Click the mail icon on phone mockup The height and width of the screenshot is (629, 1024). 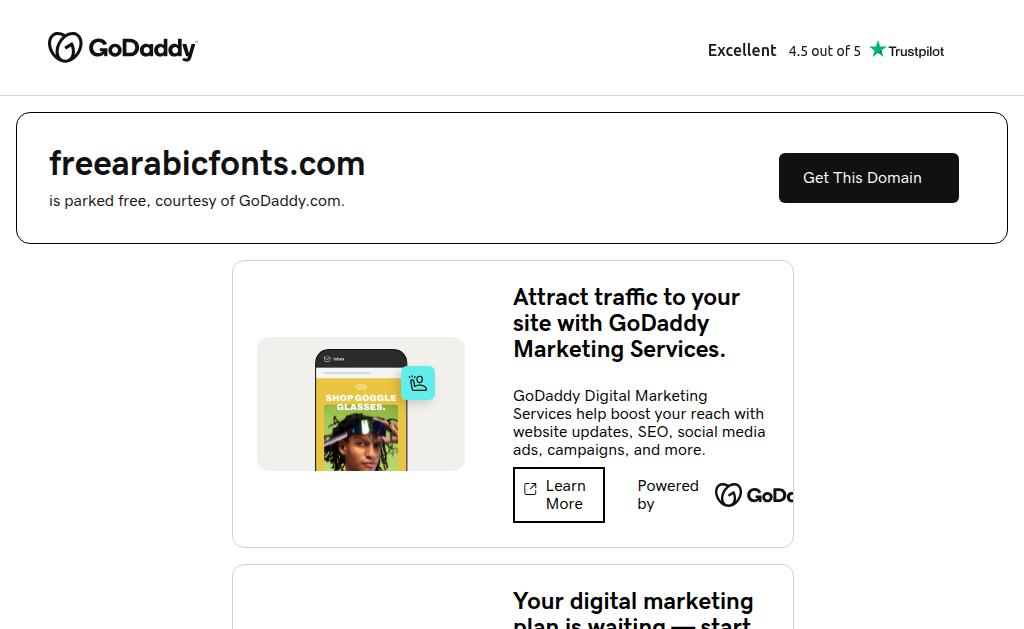(327, 358)
